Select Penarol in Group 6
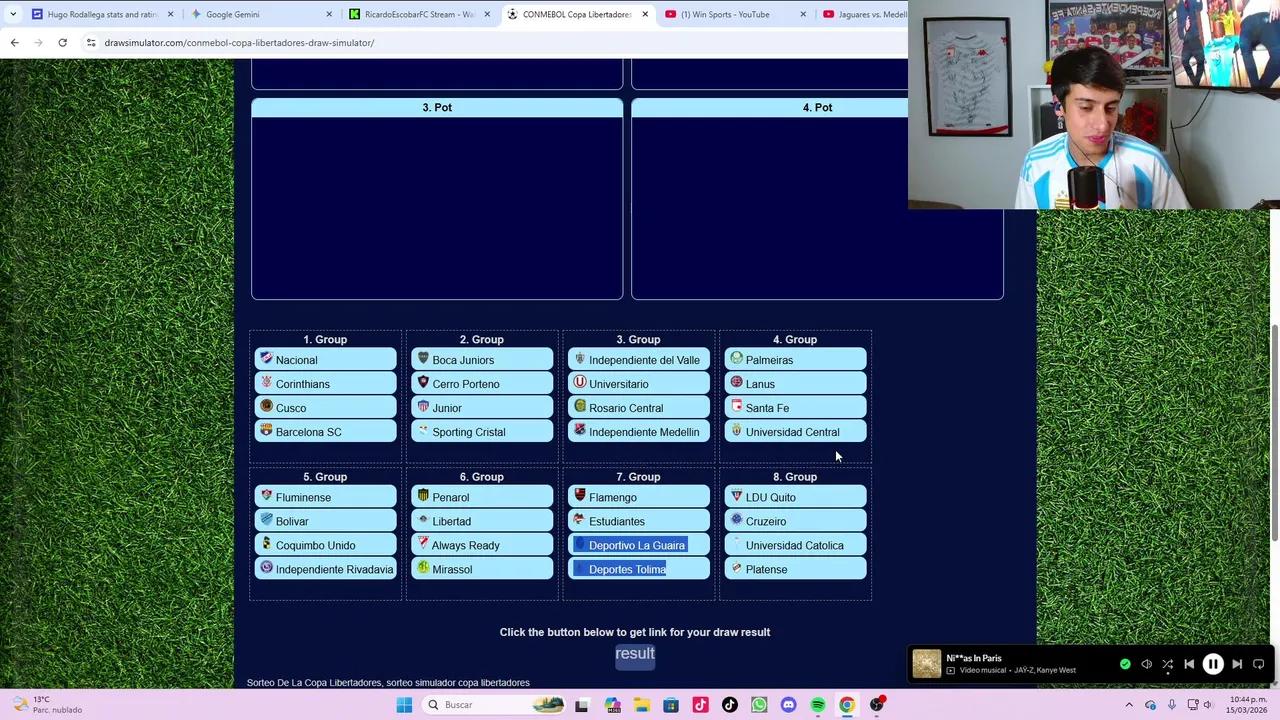Viewport: 1280px width, 720px height. (482, 497)
